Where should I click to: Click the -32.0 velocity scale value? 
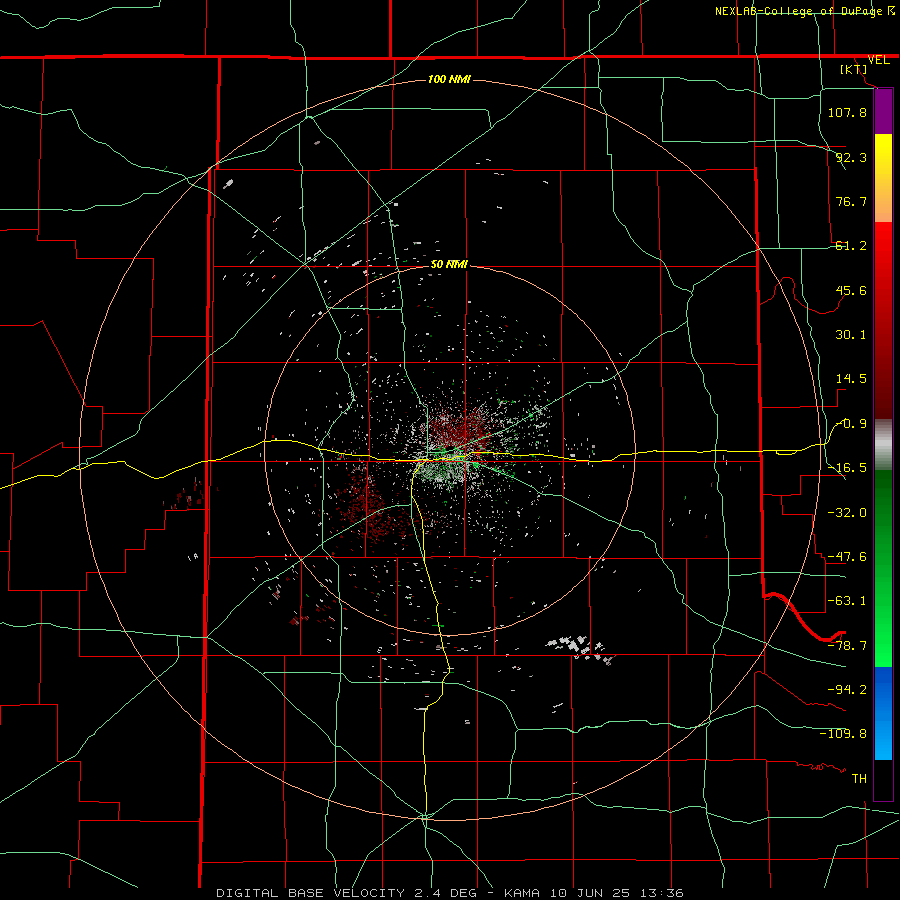847,513
